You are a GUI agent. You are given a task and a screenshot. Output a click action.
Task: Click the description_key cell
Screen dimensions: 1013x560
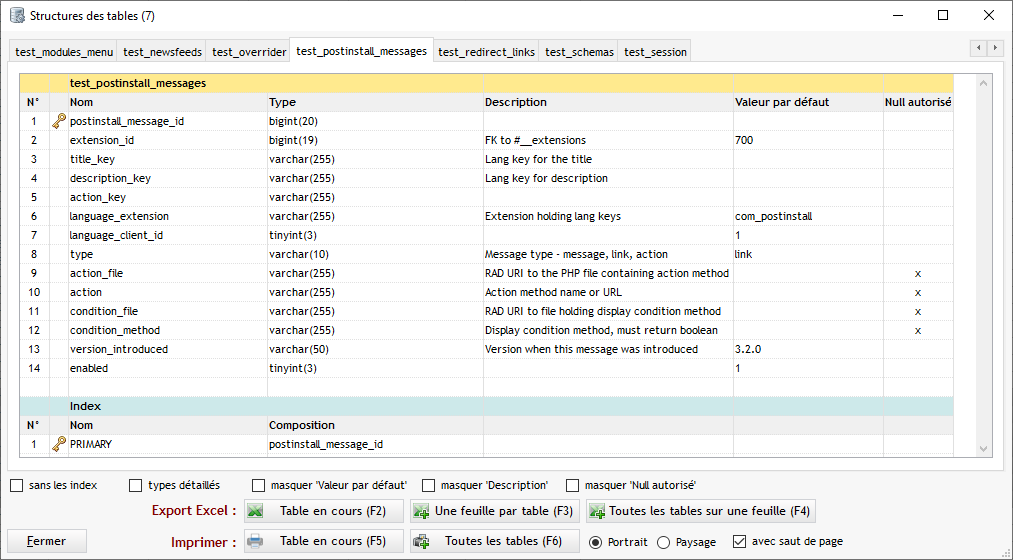[x=168, y=178]
